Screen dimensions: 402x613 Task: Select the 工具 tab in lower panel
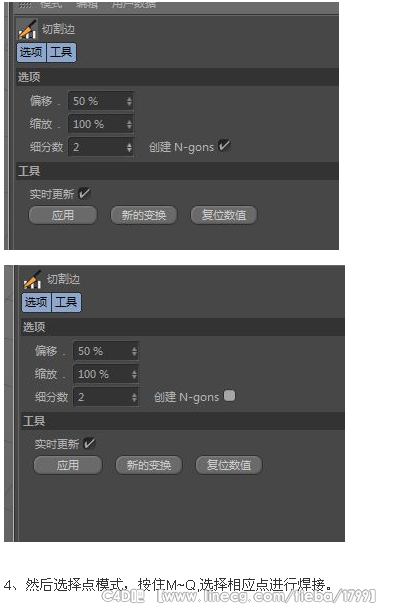pyautogui.click(x=66, y=302)
